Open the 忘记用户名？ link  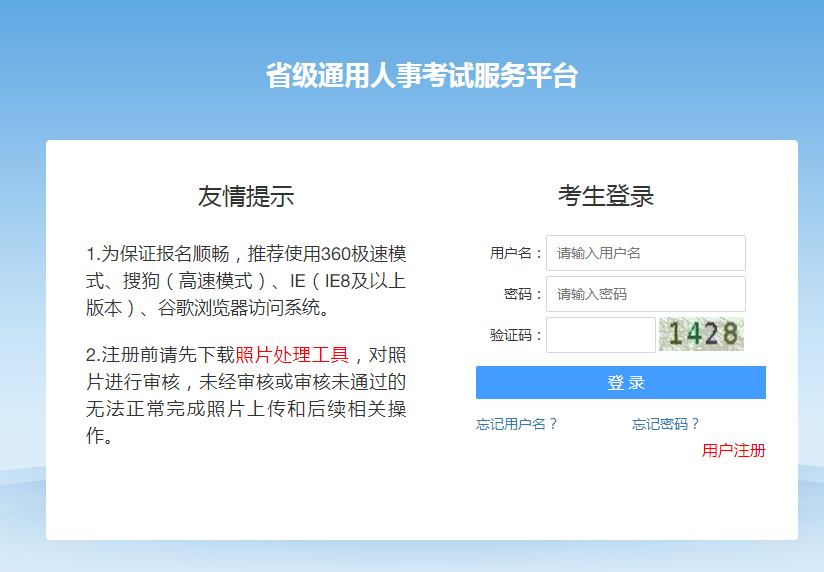point(517,424)
